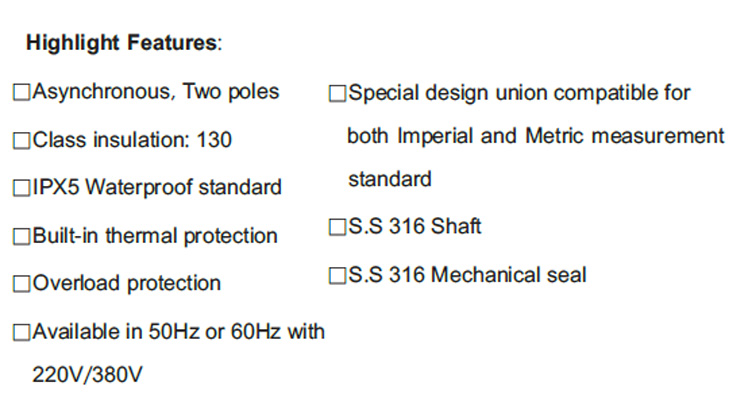The height and width of the screenshot is (417, 750).
Task: Click the S.S 316 Mechanical seal text
Action: tap(467, 274)
